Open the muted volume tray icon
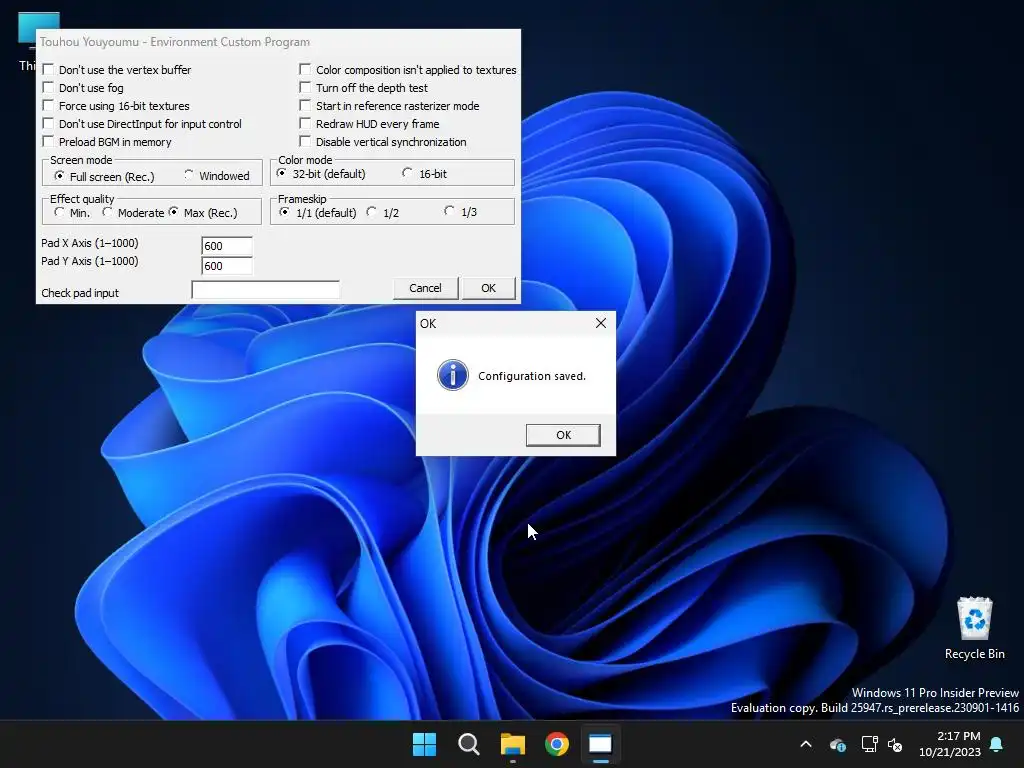 click(895, 744)
